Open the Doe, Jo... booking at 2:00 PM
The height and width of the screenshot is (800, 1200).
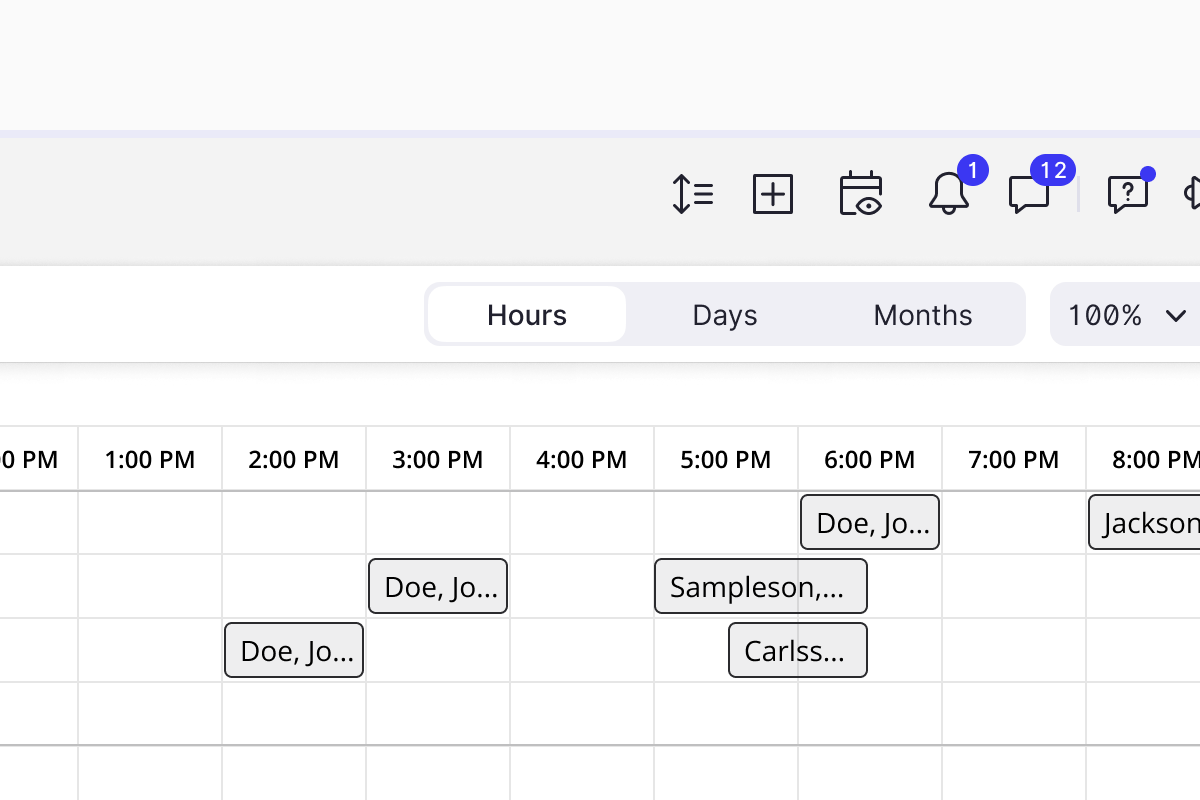point(294,650)
